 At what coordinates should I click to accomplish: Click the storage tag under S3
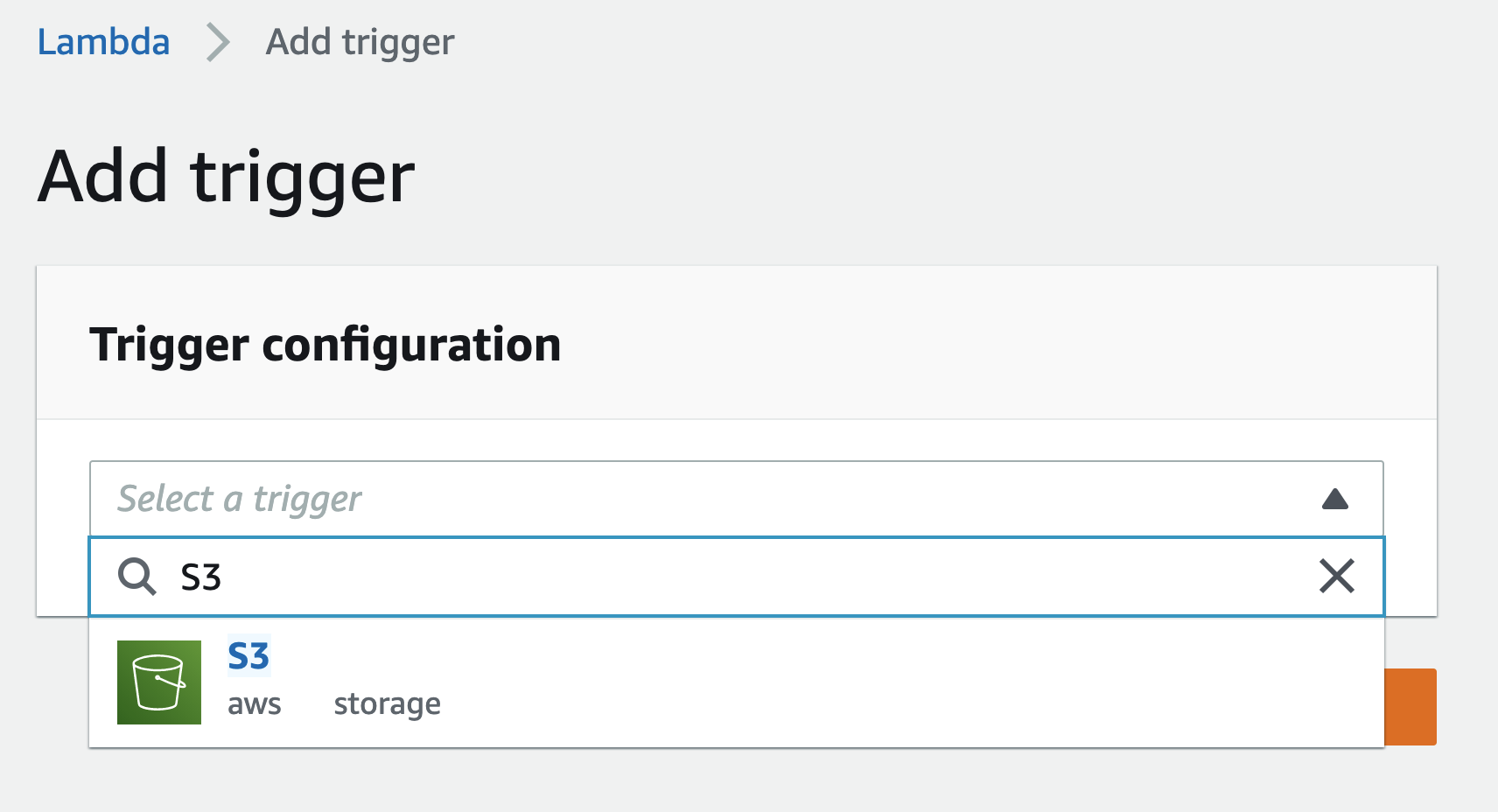(x=388, y=704)
